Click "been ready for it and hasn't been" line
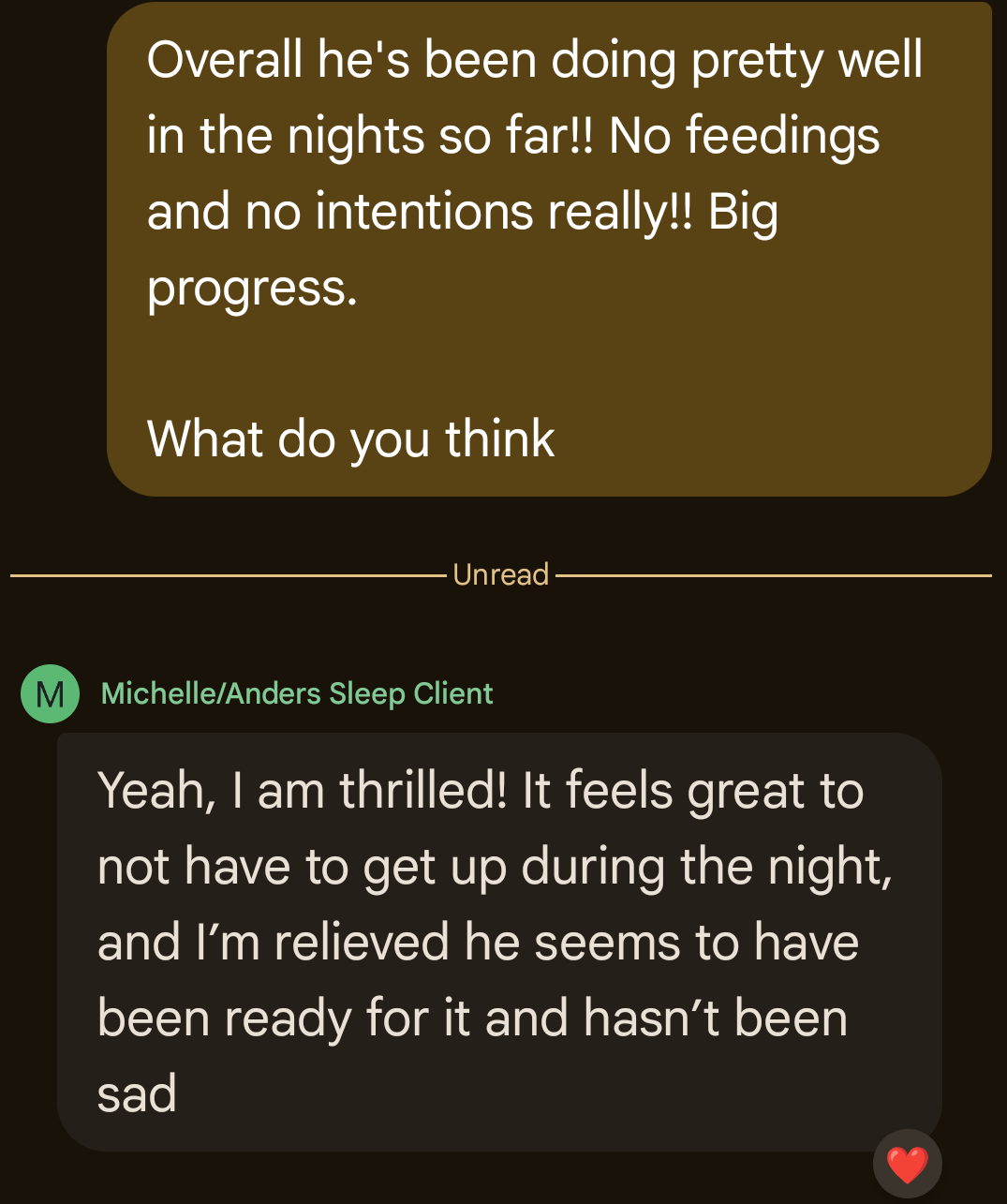This screenshot has width=1007, height=1204. click(x=472, y=1018)
